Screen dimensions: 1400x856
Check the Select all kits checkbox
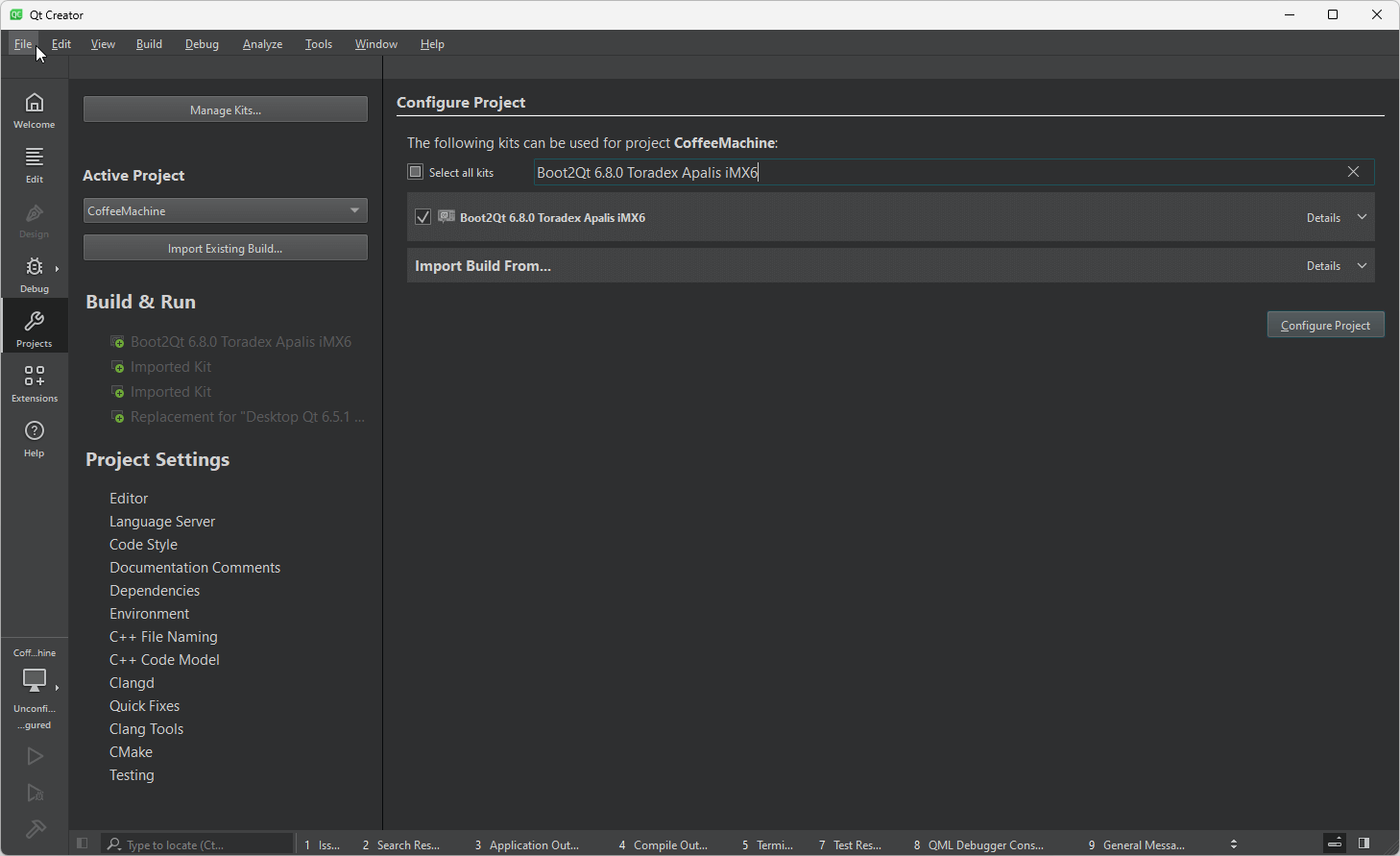[416, 172]
